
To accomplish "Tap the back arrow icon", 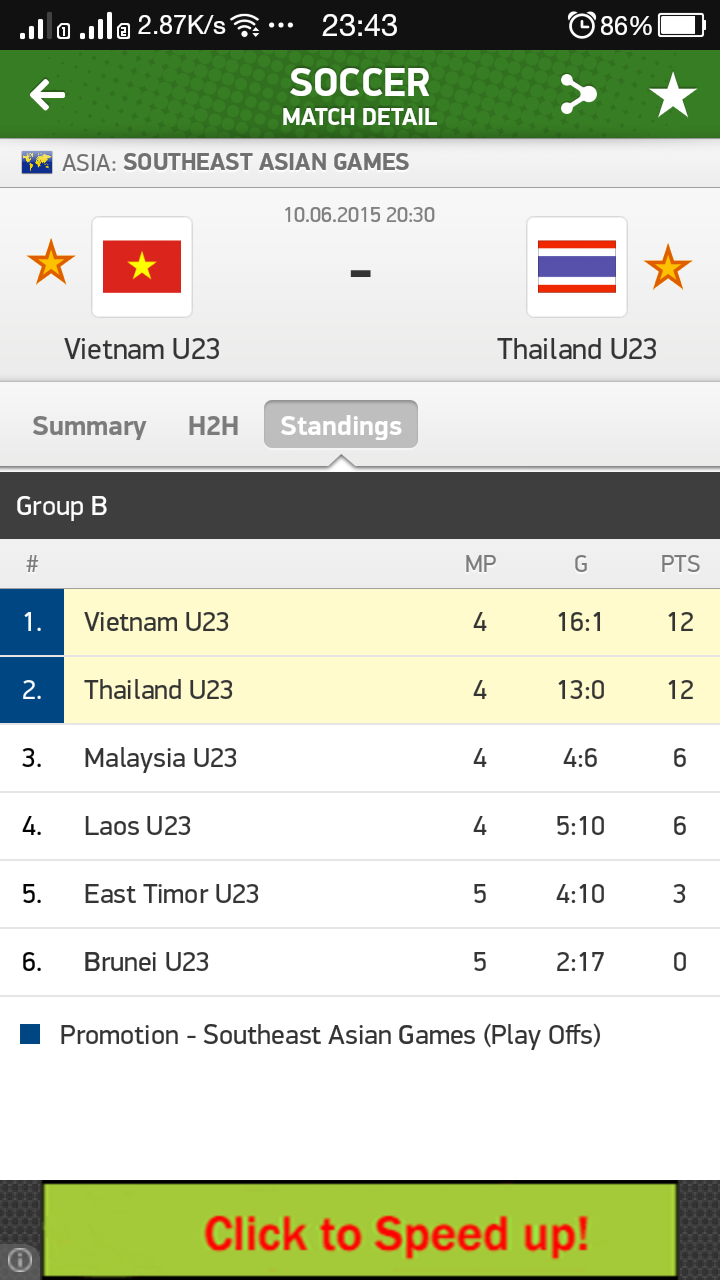I will pyautogui.click(x=47, y=95).
